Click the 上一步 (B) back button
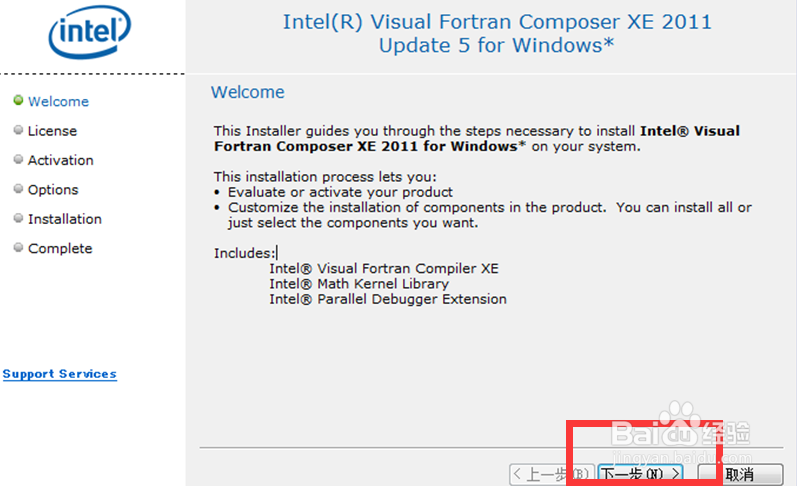The height and width of the screenshot is (486, 797). tap(552, 474)
